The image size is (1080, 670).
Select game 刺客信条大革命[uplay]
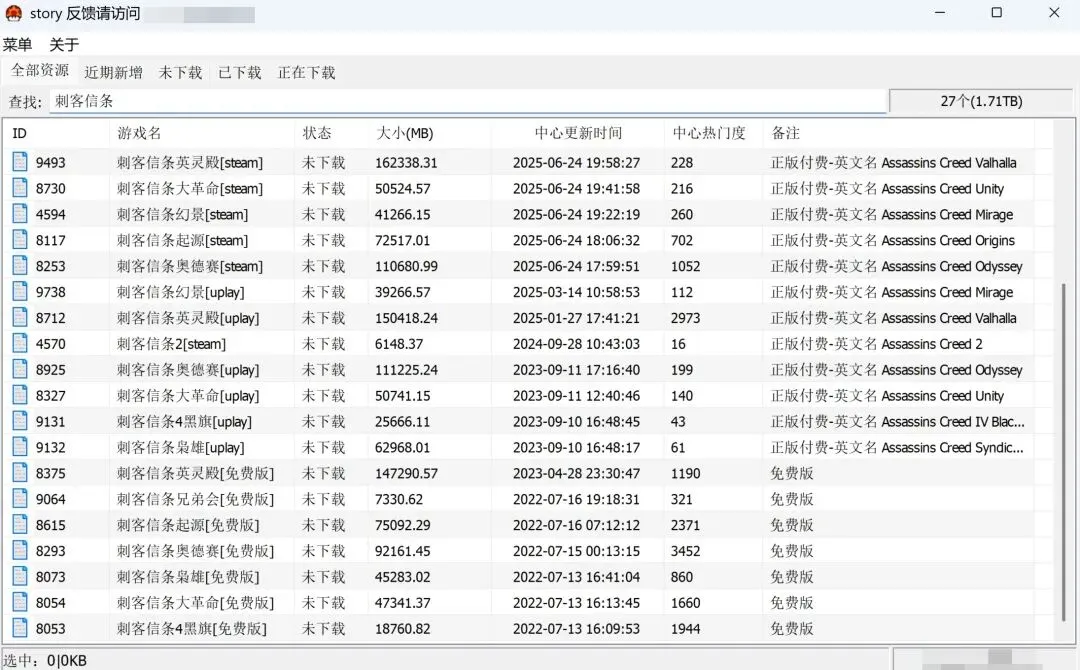point(187,396)
